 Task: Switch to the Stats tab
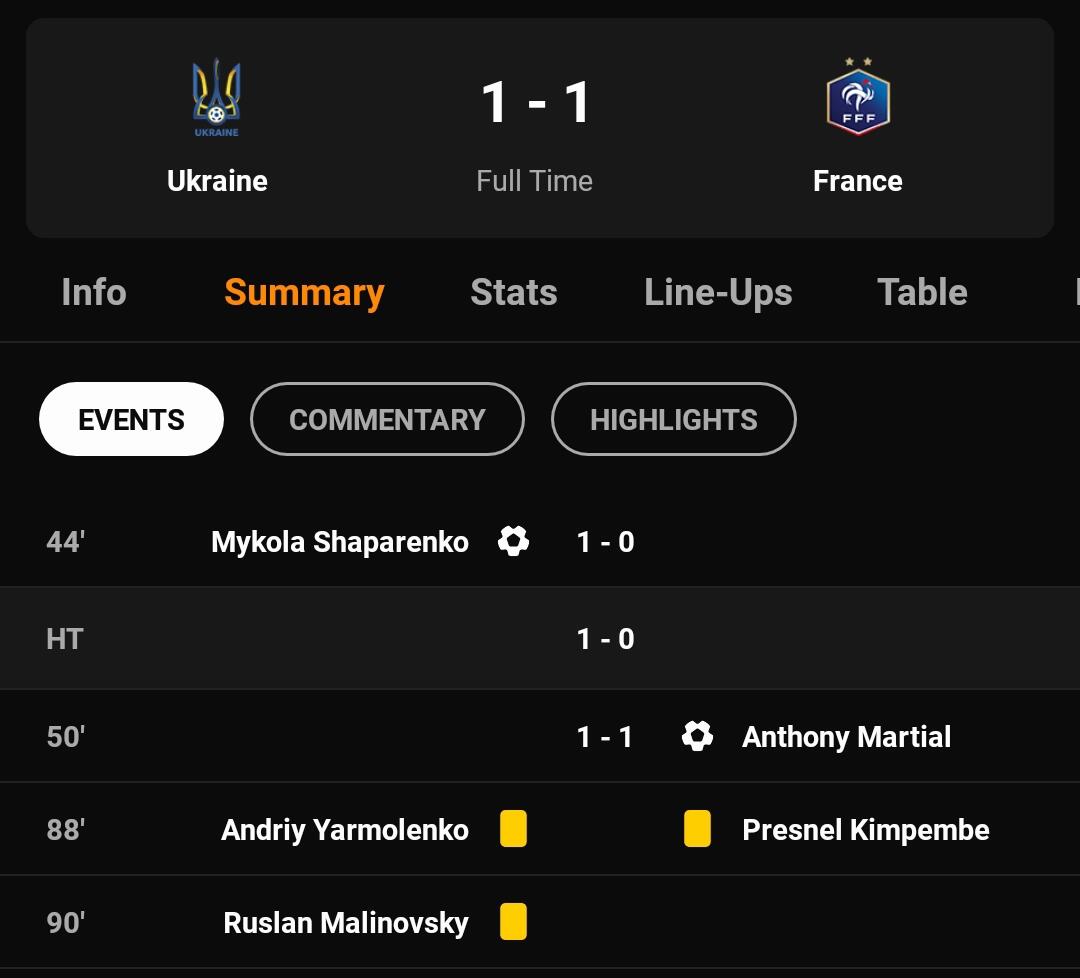pos(514,292)
